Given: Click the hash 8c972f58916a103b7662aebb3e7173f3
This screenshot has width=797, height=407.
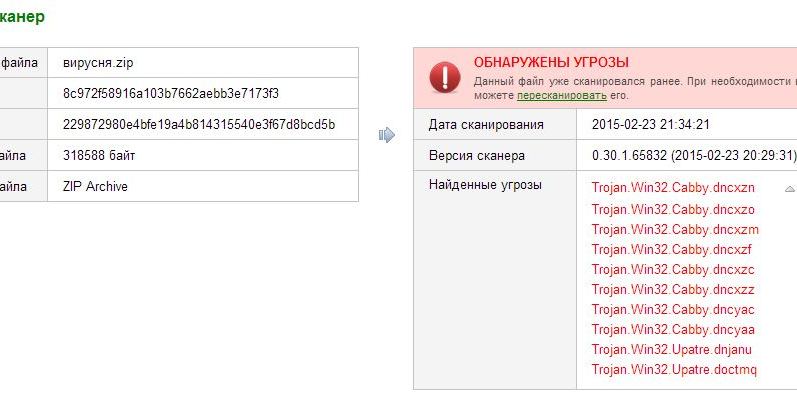Looking at the screenshot, I should (x=170, y=94).
